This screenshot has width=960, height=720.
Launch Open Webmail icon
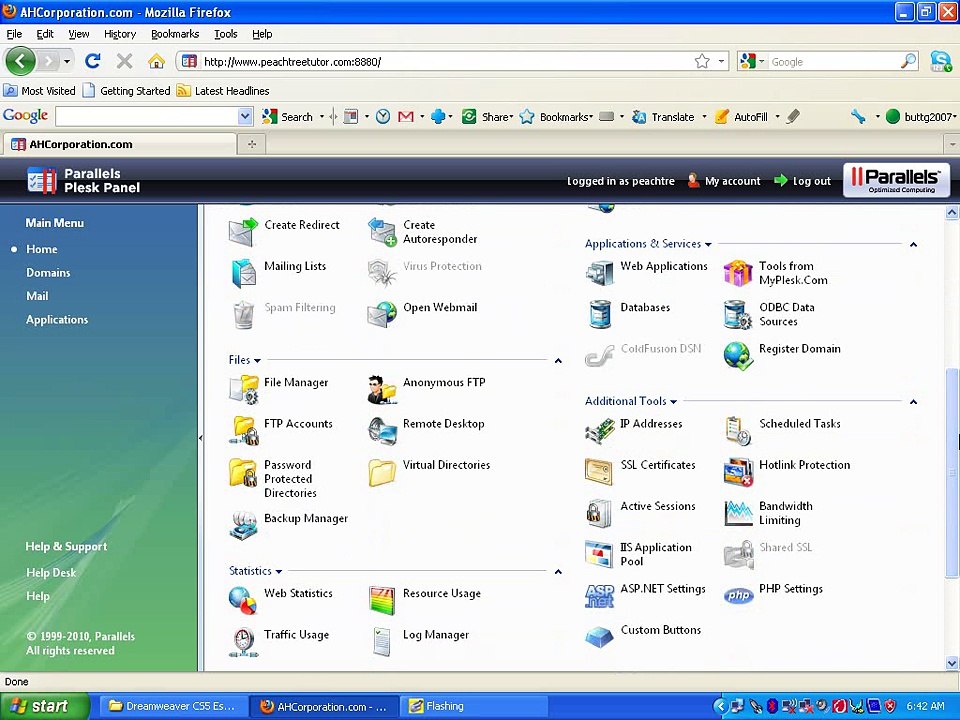point(382,314)
